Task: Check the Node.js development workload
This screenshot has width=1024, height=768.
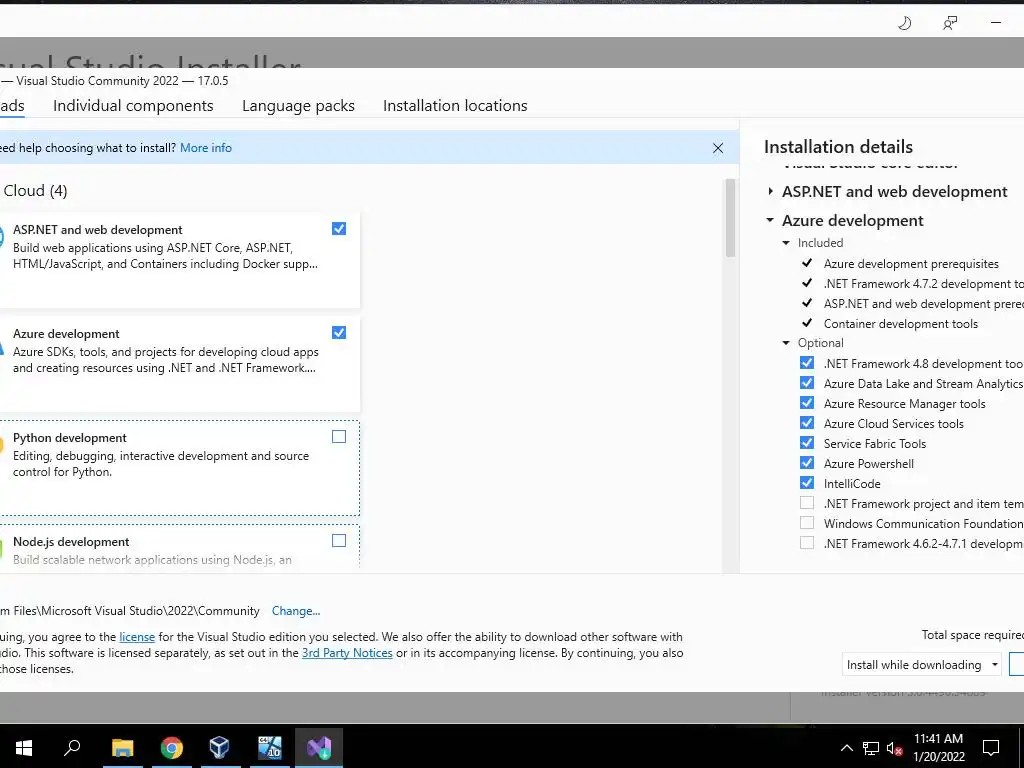Action: click(x=339, y=540)
